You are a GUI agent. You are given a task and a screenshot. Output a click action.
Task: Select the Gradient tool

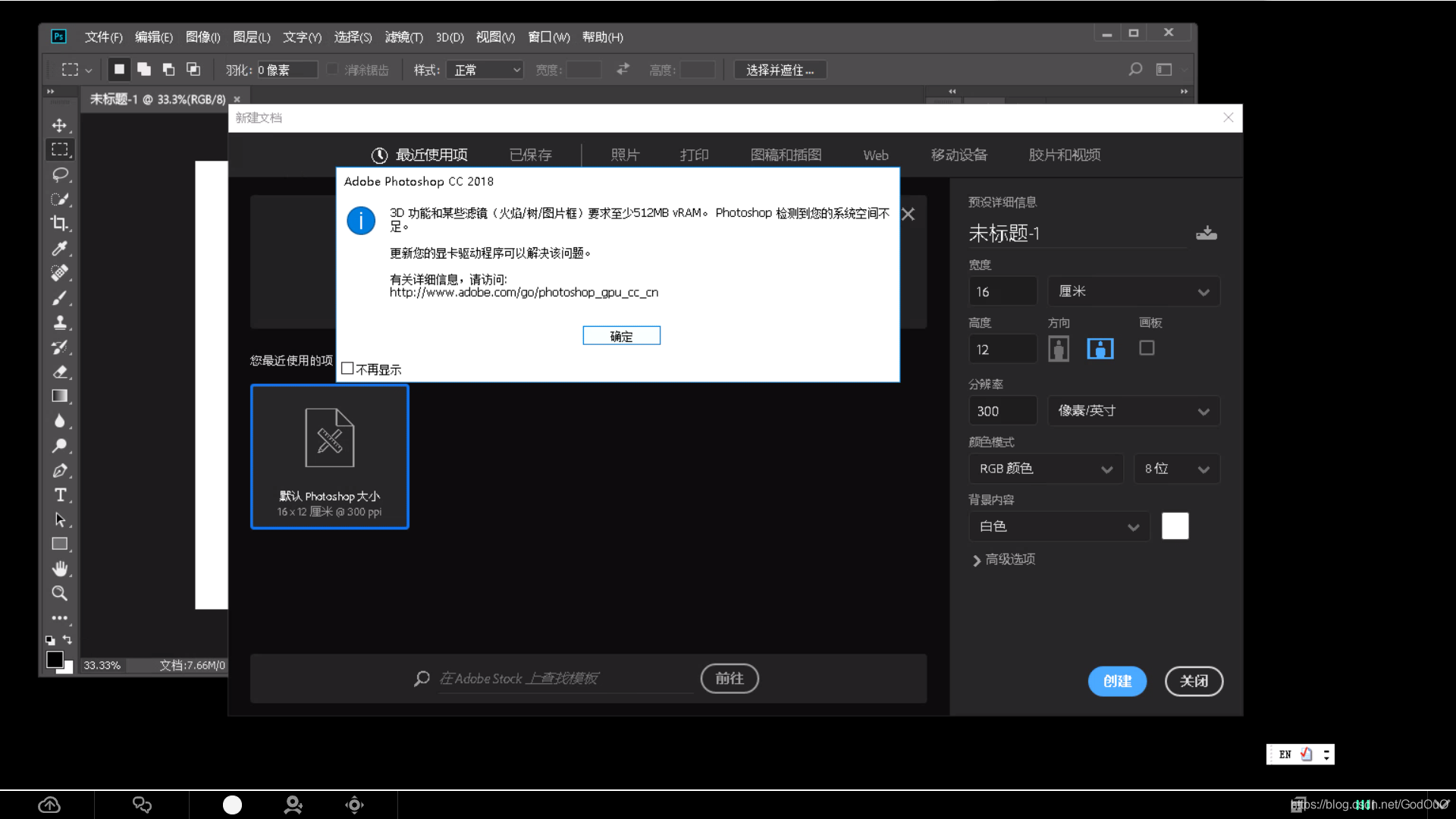click(x=59, y=396)
